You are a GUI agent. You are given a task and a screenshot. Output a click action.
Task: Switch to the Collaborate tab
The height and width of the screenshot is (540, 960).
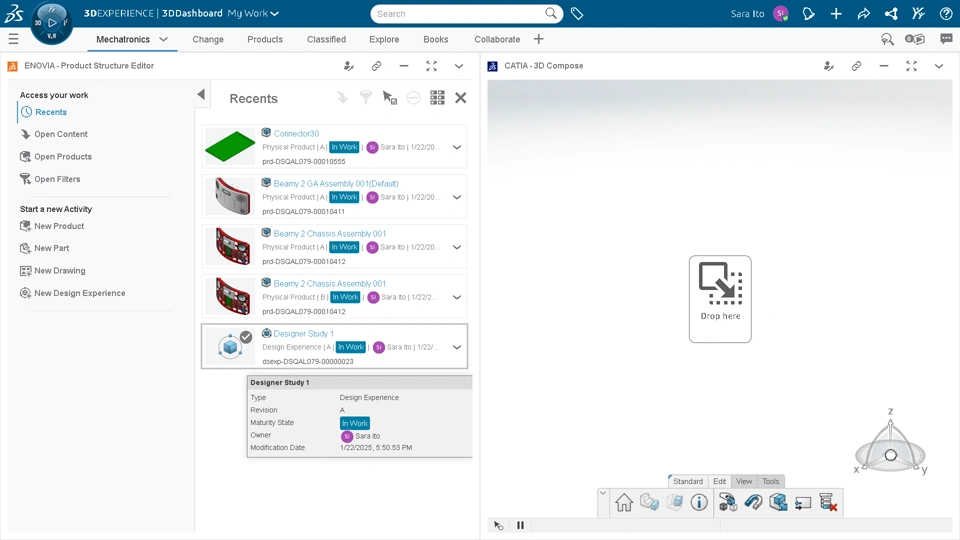[497, 39]
